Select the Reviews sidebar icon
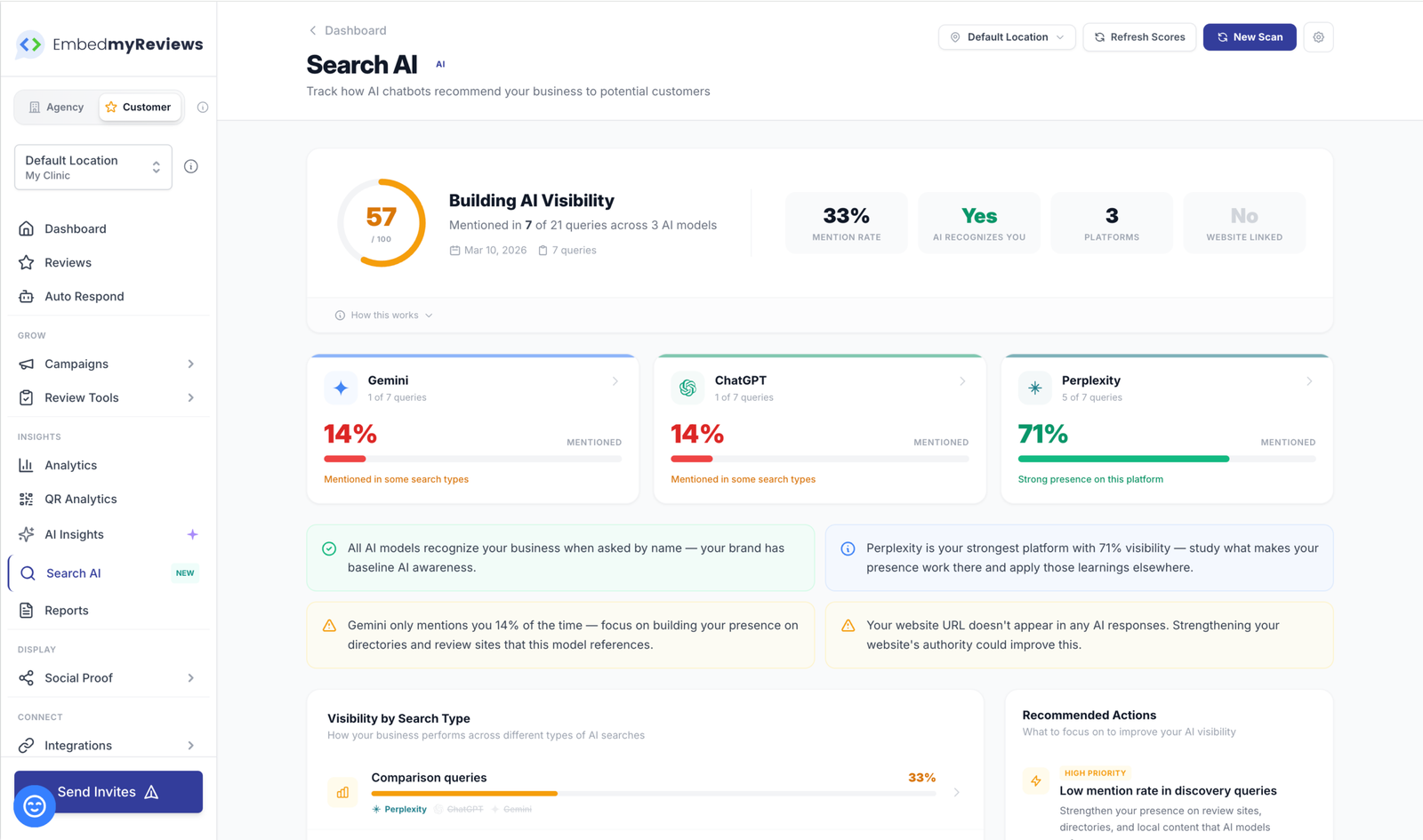1423x840 pixels. click(x=28, y=262)
